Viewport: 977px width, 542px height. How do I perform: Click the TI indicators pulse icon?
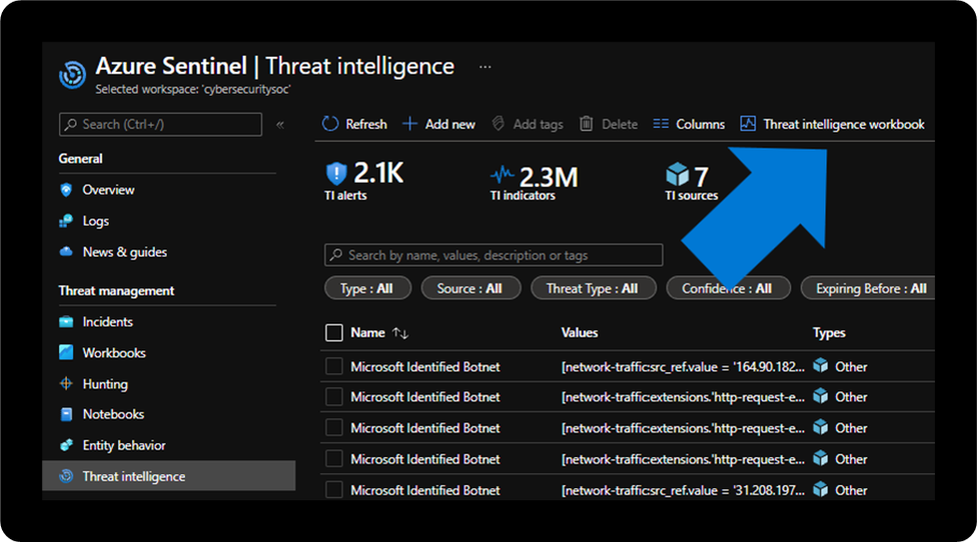click(x=502, y=174)
